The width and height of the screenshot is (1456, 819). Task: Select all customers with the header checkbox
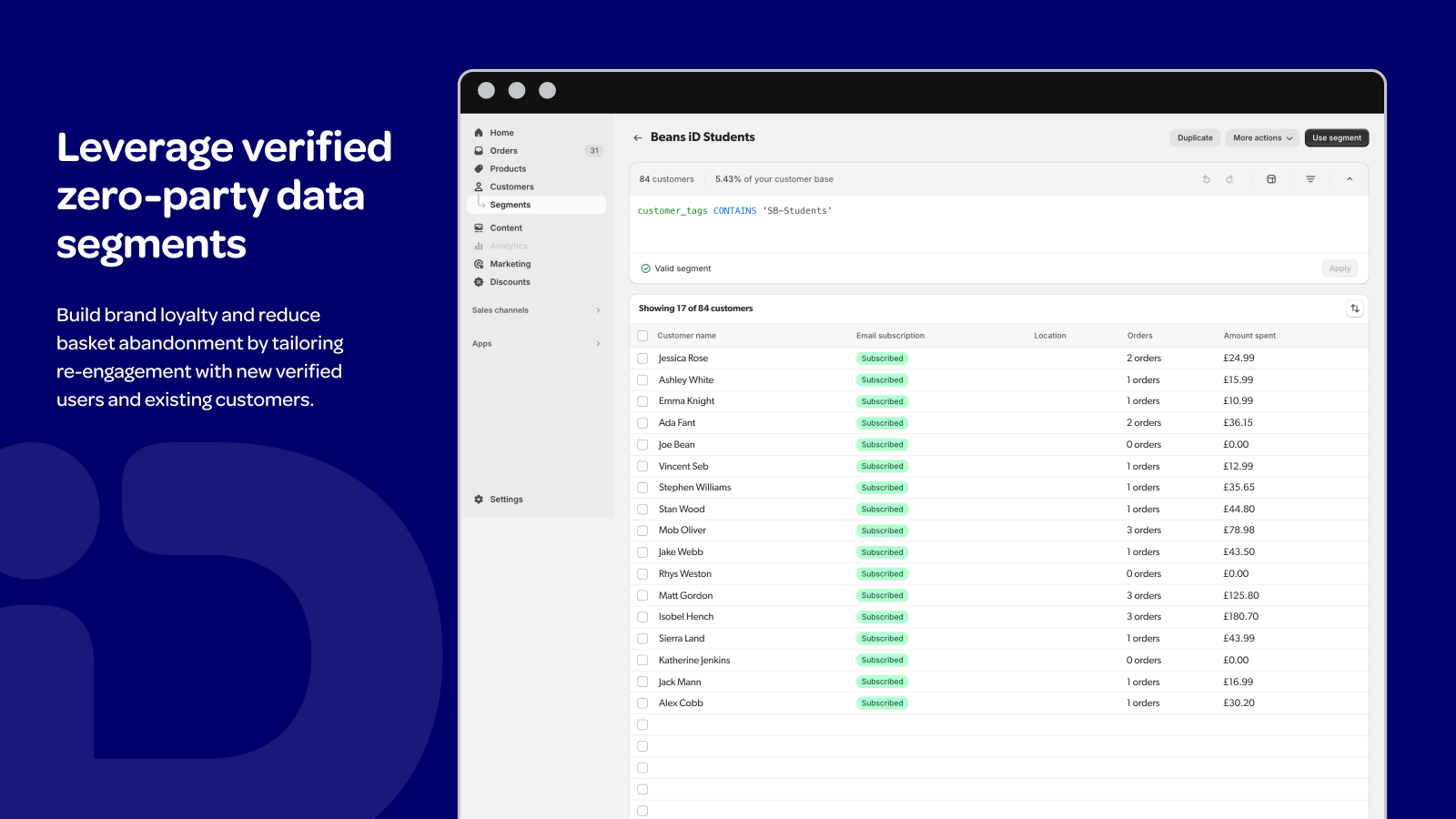643,335
